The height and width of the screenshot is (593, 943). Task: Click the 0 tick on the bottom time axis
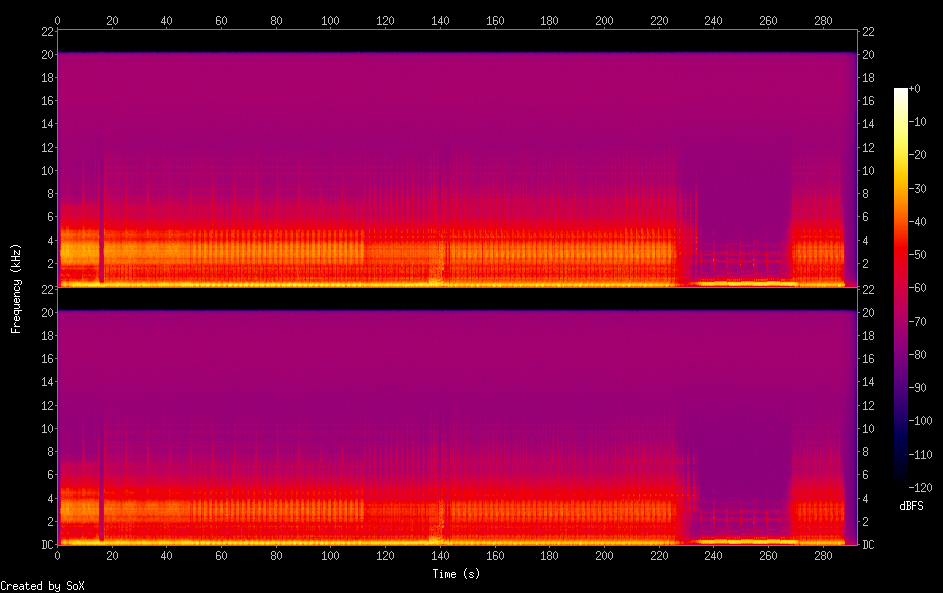click(x=58, y=555)
